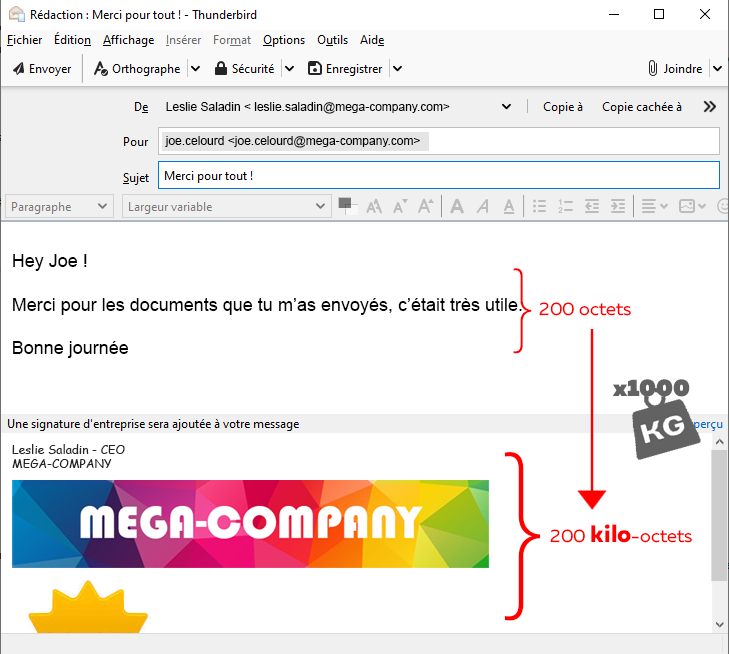Save draft with the Enregistrer button

click(345, 69)
